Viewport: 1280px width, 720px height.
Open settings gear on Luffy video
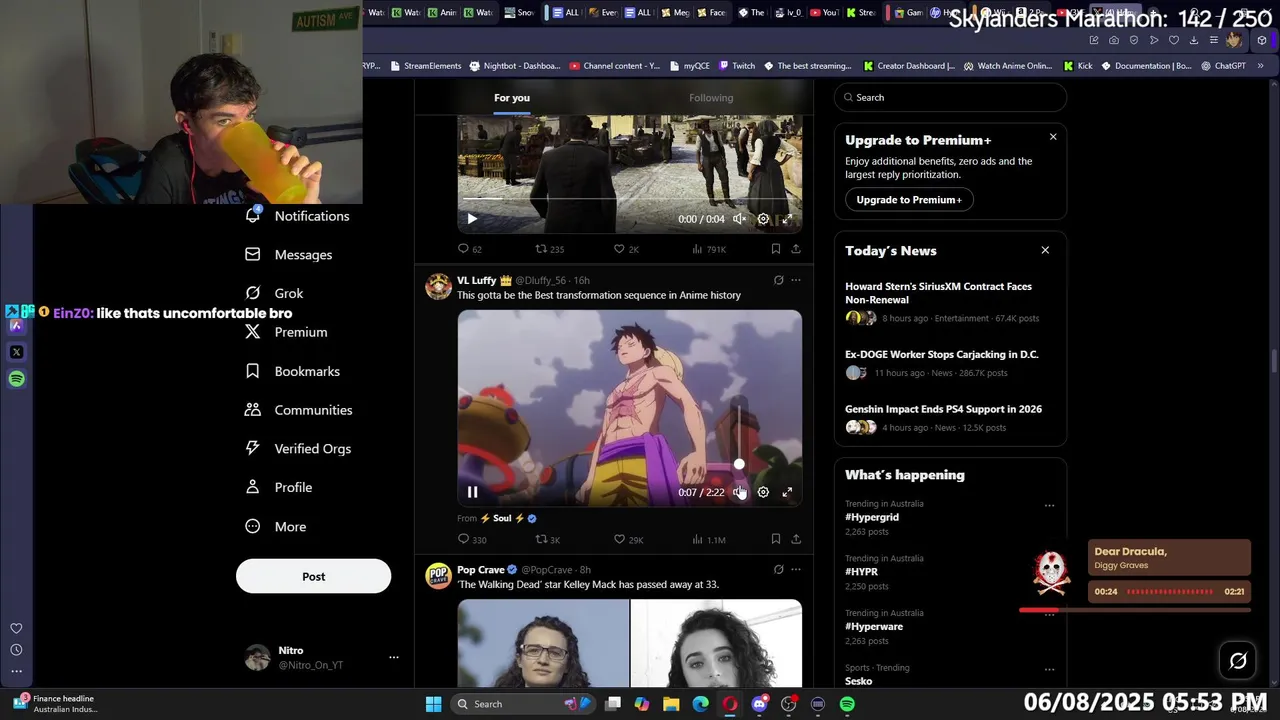763,492
